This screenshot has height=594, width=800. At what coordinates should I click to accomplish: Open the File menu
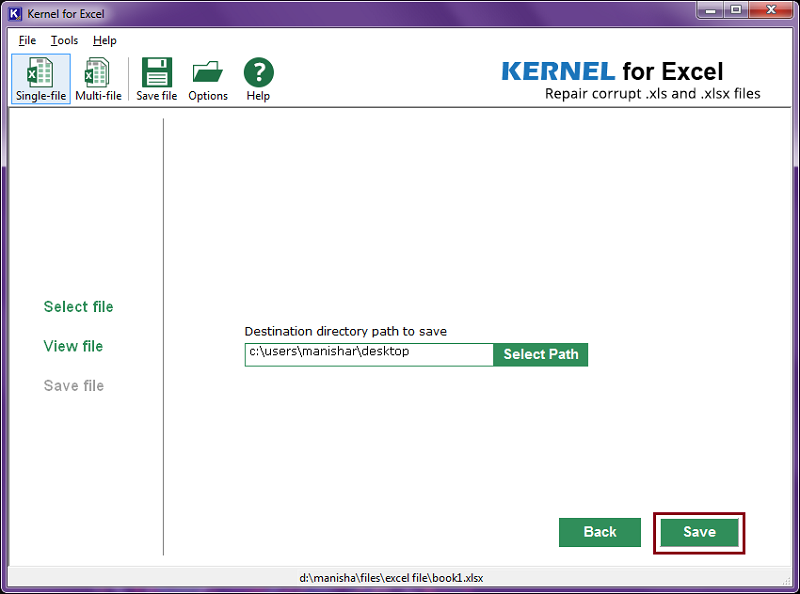[x=27, y=40]
